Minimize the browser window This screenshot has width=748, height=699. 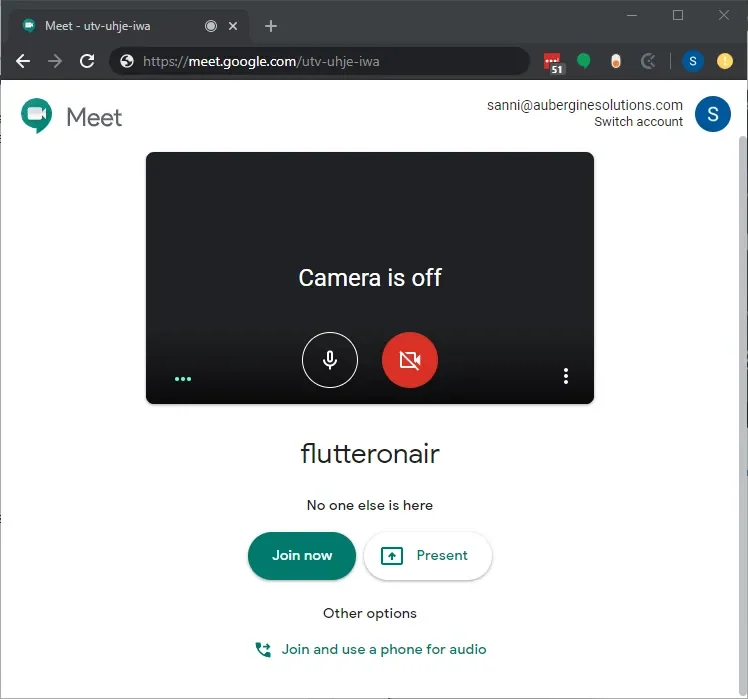[632, 15]
